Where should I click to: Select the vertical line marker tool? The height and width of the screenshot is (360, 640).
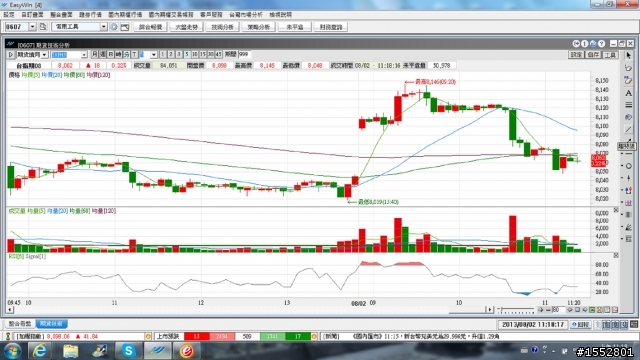point(629,178)
